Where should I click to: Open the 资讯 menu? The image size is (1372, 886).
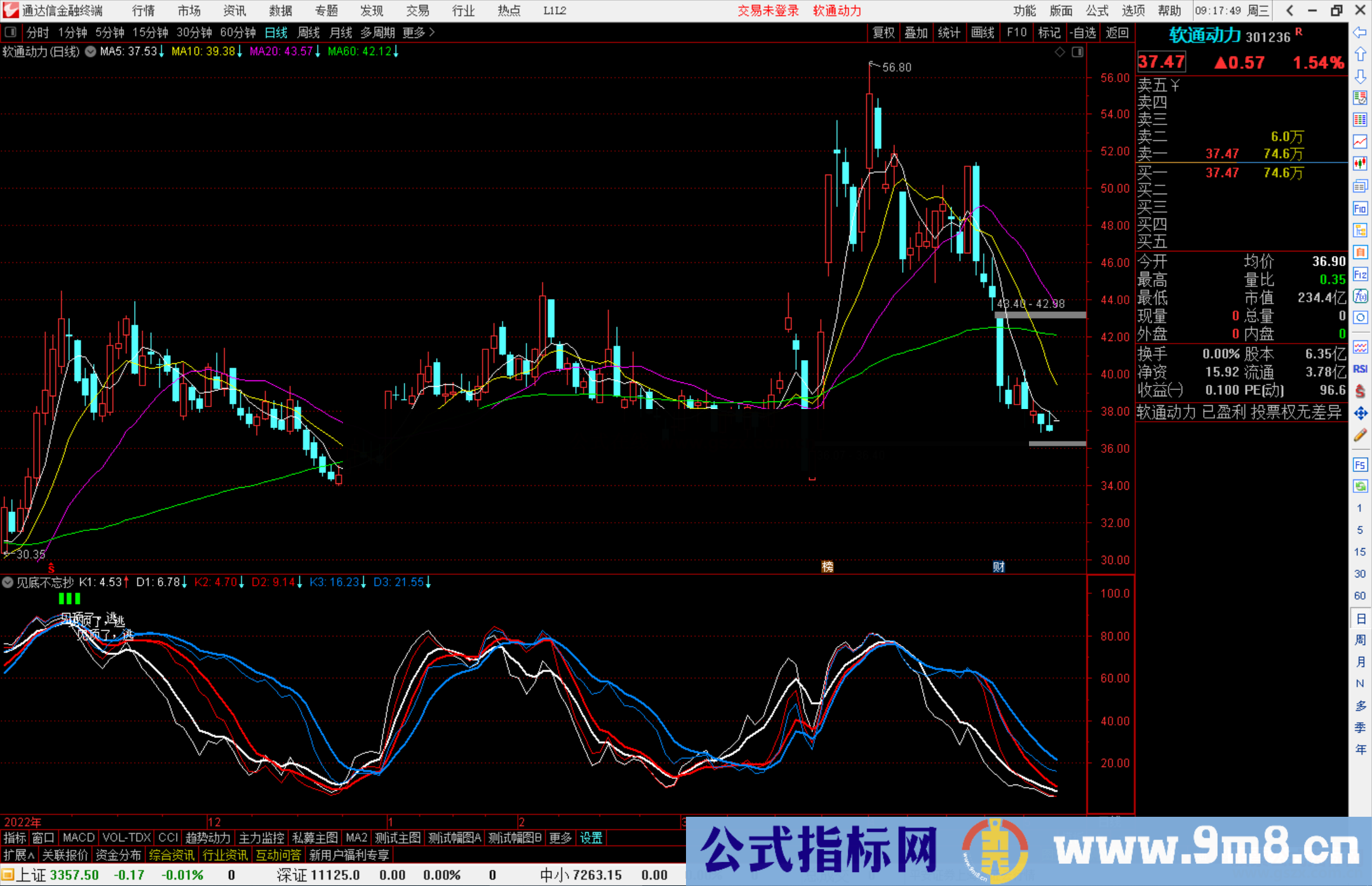(x=235, y=10)
